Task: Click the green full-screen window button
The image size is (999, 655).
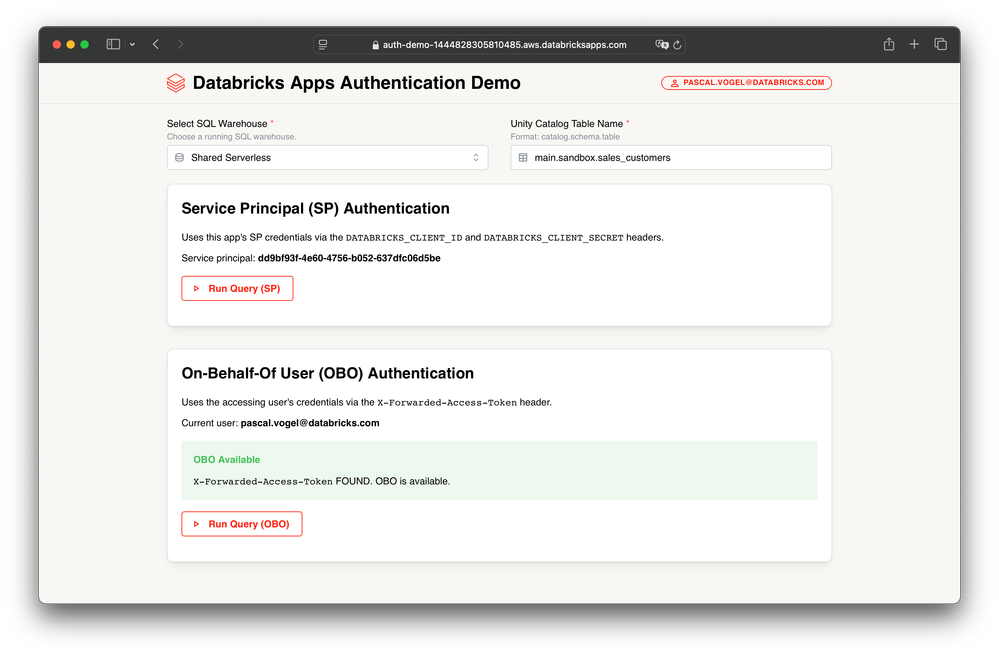Action: (x=85, y=45)
